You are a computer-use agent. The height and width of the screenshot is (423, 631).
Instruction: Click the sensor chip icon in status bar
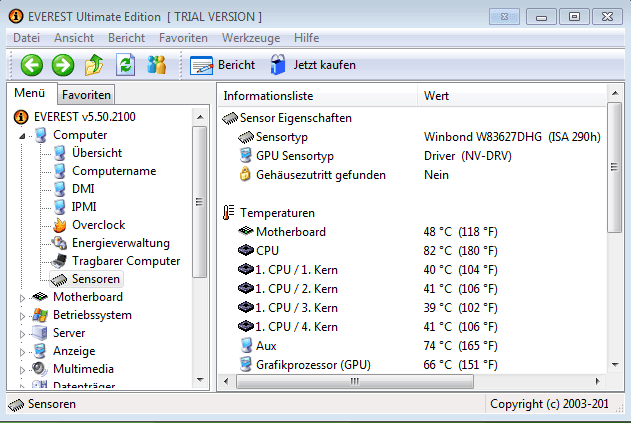pyautogui.click(x=16, y=404)
